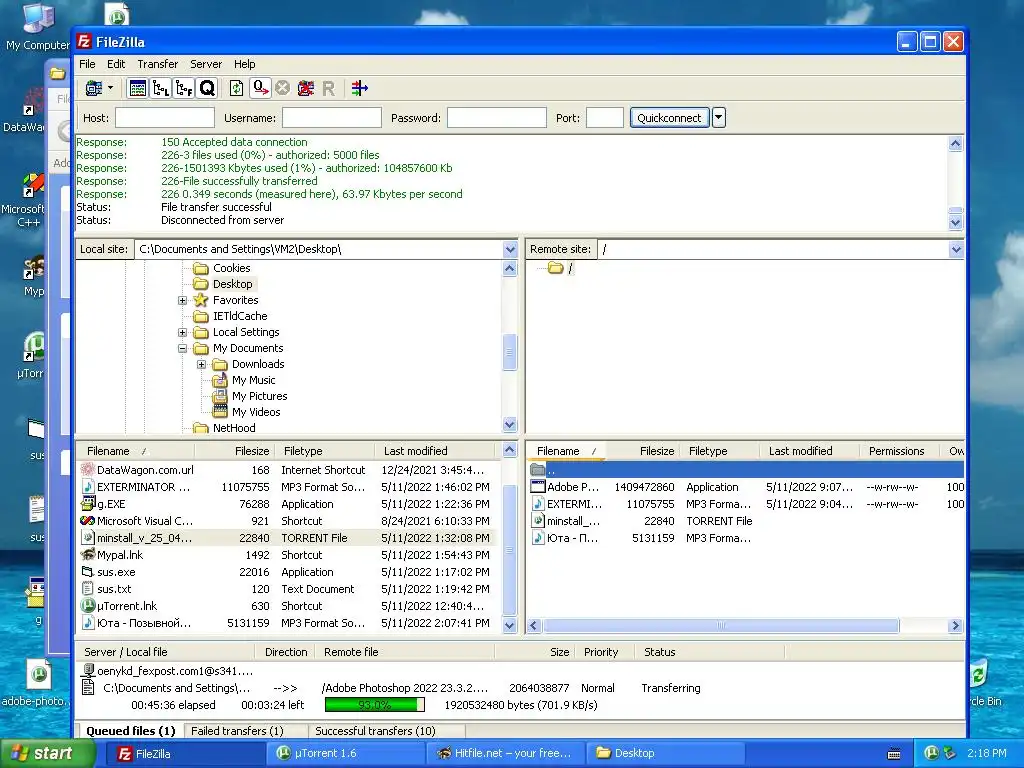Expand the Downloads tree node
Image resolution: width=1024 pixels, height=768 pixels.
(202, 364)
